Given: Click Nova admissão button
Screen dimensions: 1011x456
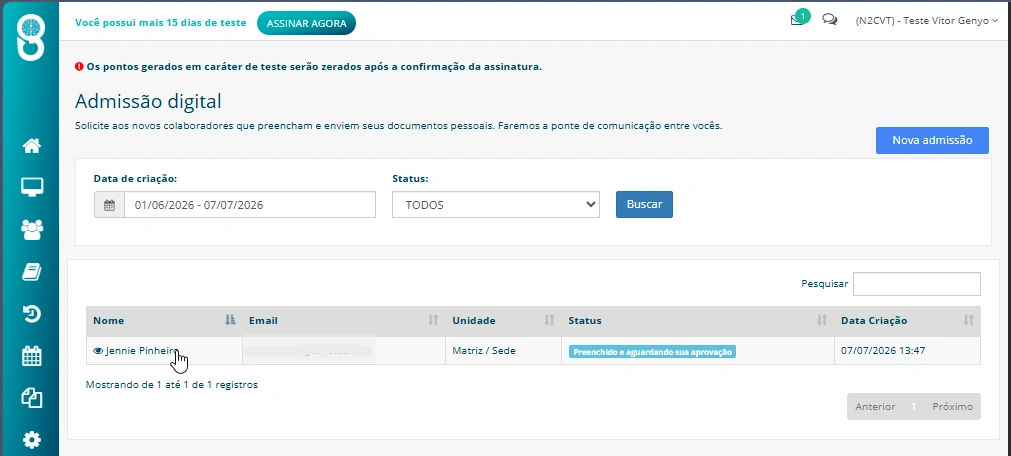Looking at the screenshot, I should point(932,140).
